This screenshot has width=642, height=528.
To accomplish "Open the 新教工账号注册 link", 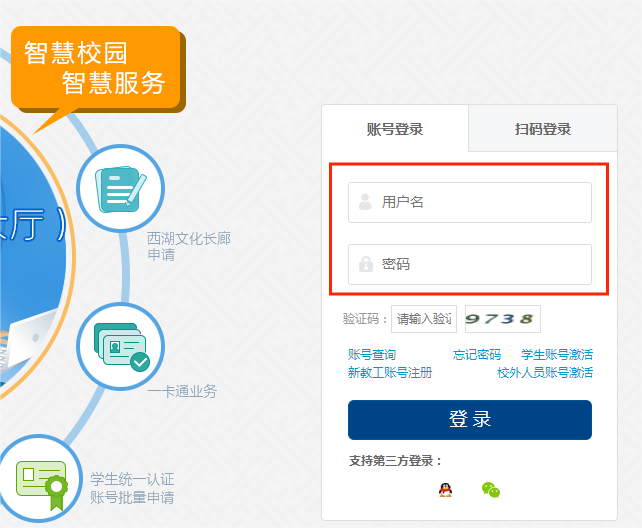I will (x=390, y=372).
